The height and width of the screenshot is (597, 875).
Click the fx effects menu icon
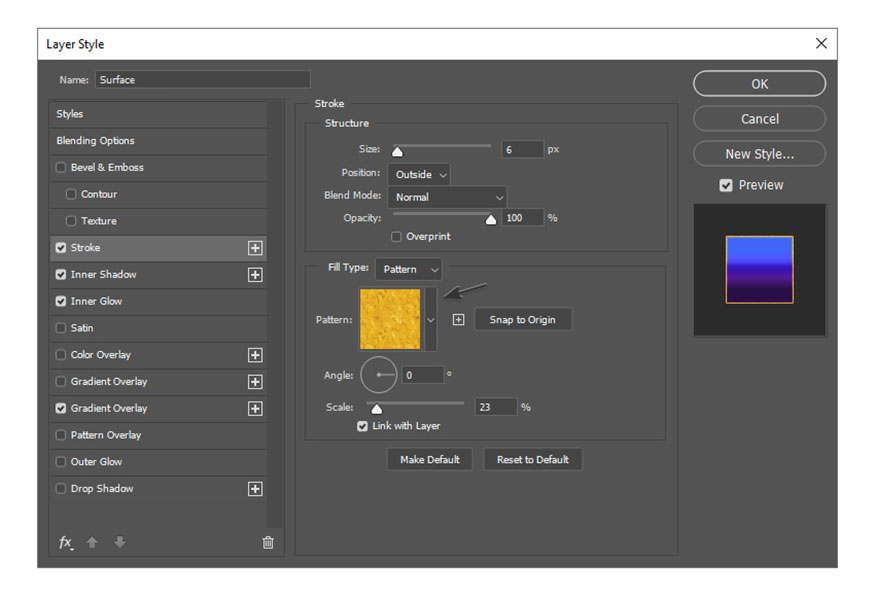pyautogui.click(x=66, y=542)
